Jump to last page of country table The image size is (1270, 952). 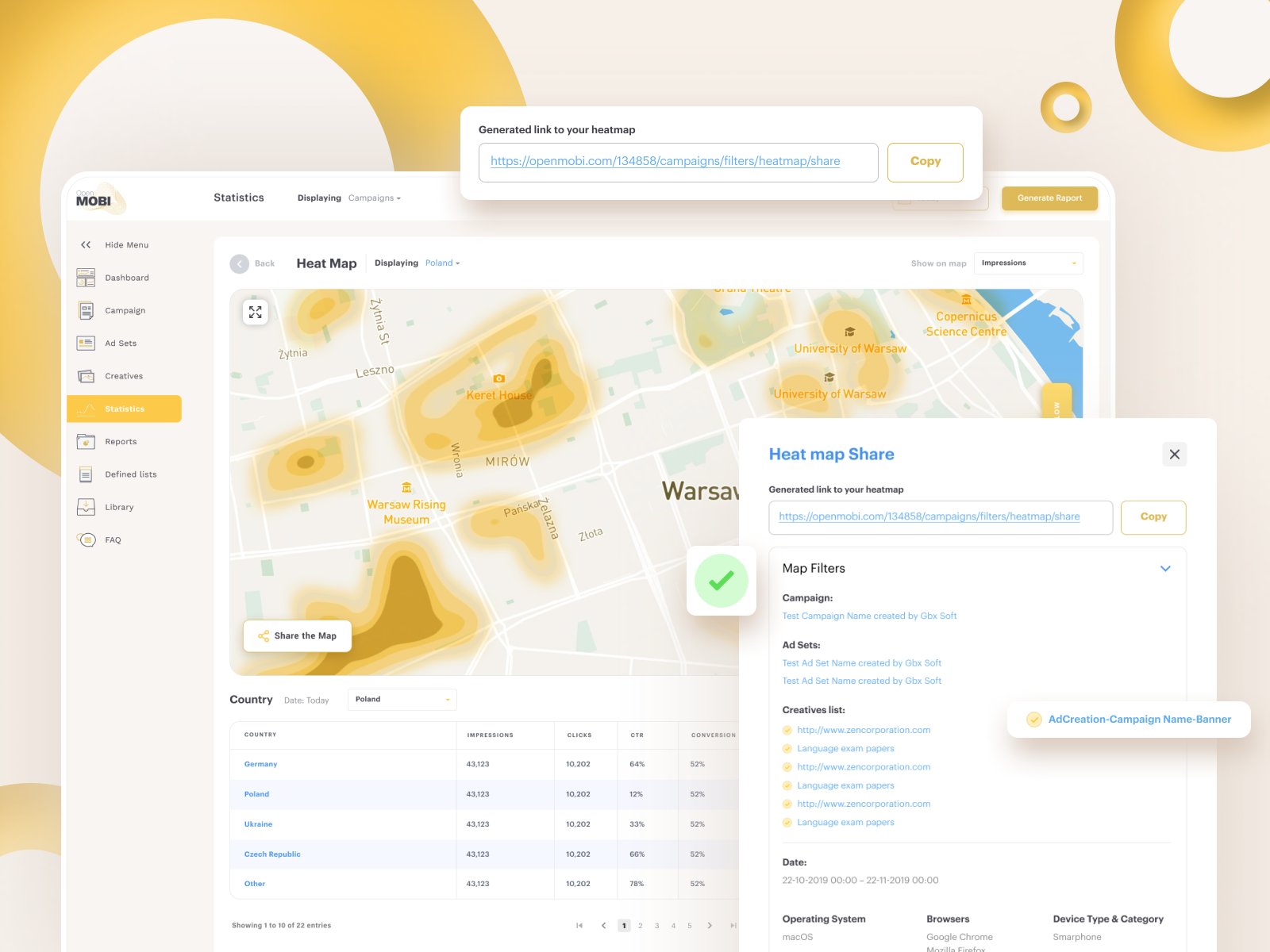pyautogui.click(x=733, y=926)
